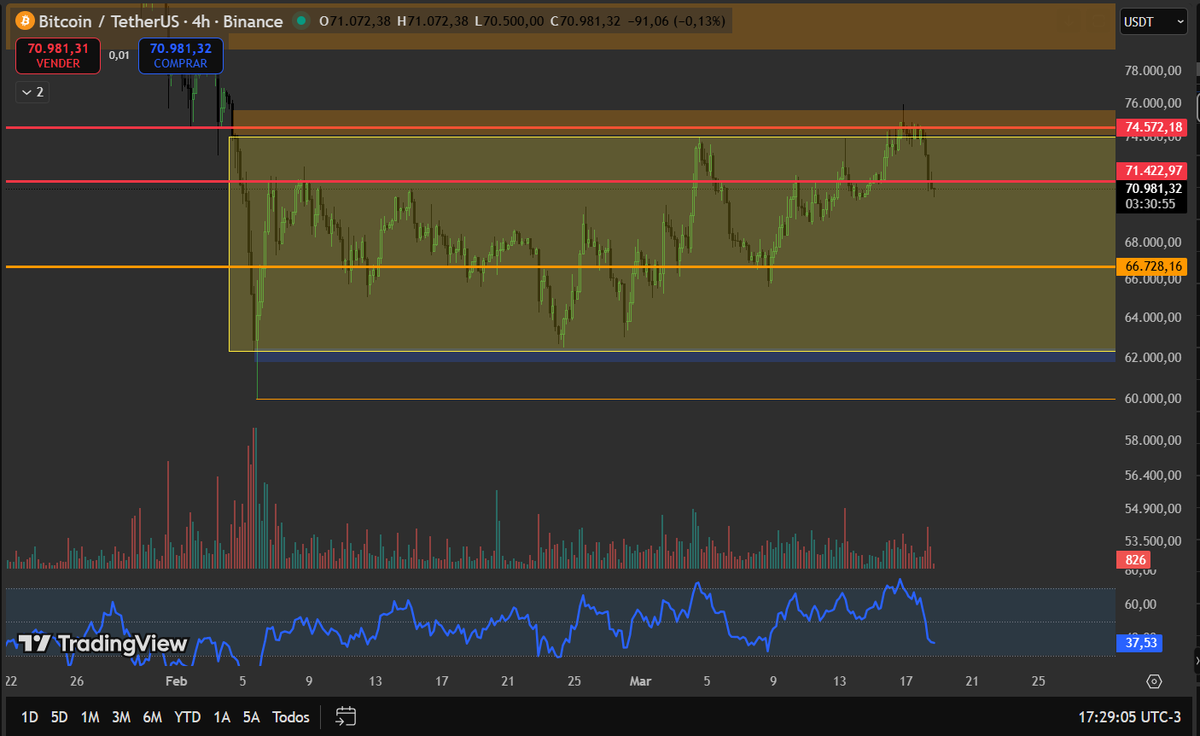The width and height of the screenshot is (1200, 736).
Task: Click the clock showing 17:29:05 UTC-3
Action: (x=1130, y=717)
